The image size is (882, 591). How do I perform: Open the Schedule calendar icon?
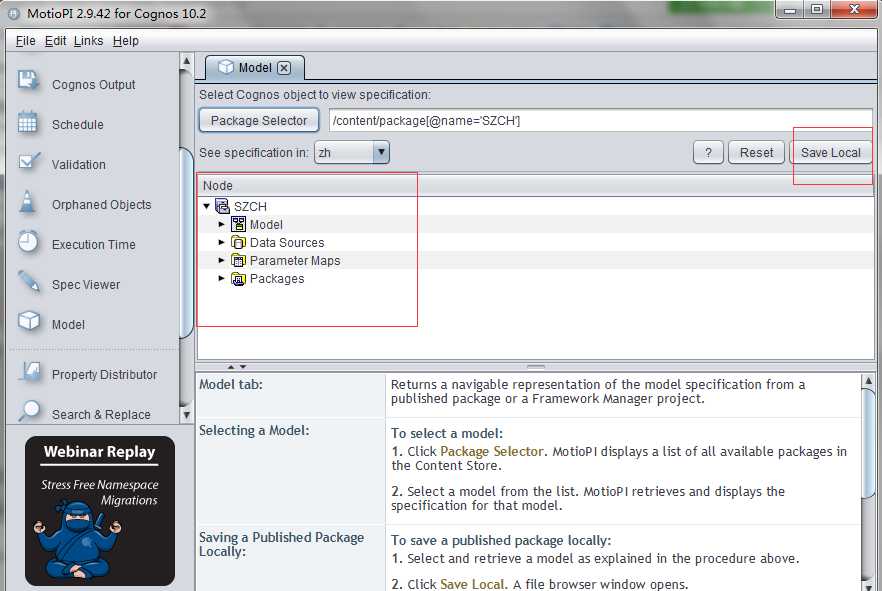pyautogui.click(x=28, y=122)
